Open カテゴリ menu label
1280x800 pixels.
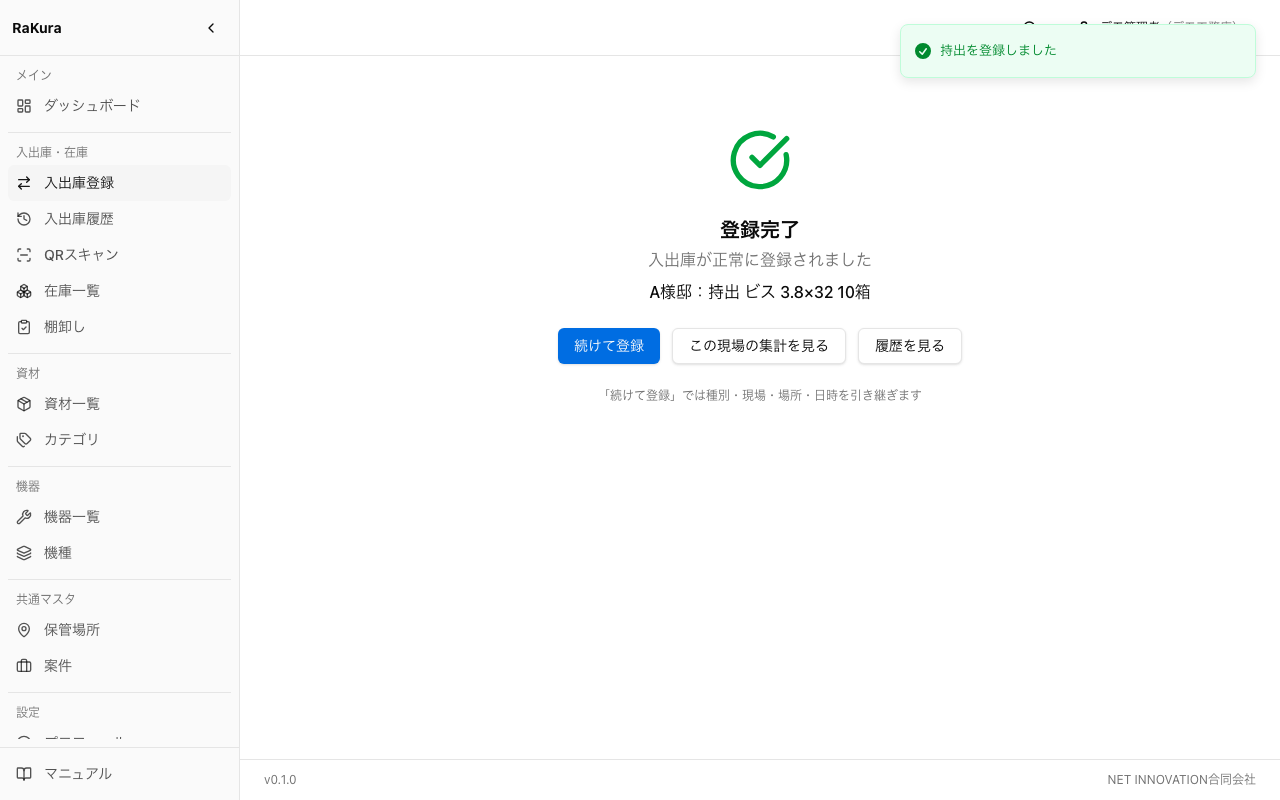(x=72, y=440)
